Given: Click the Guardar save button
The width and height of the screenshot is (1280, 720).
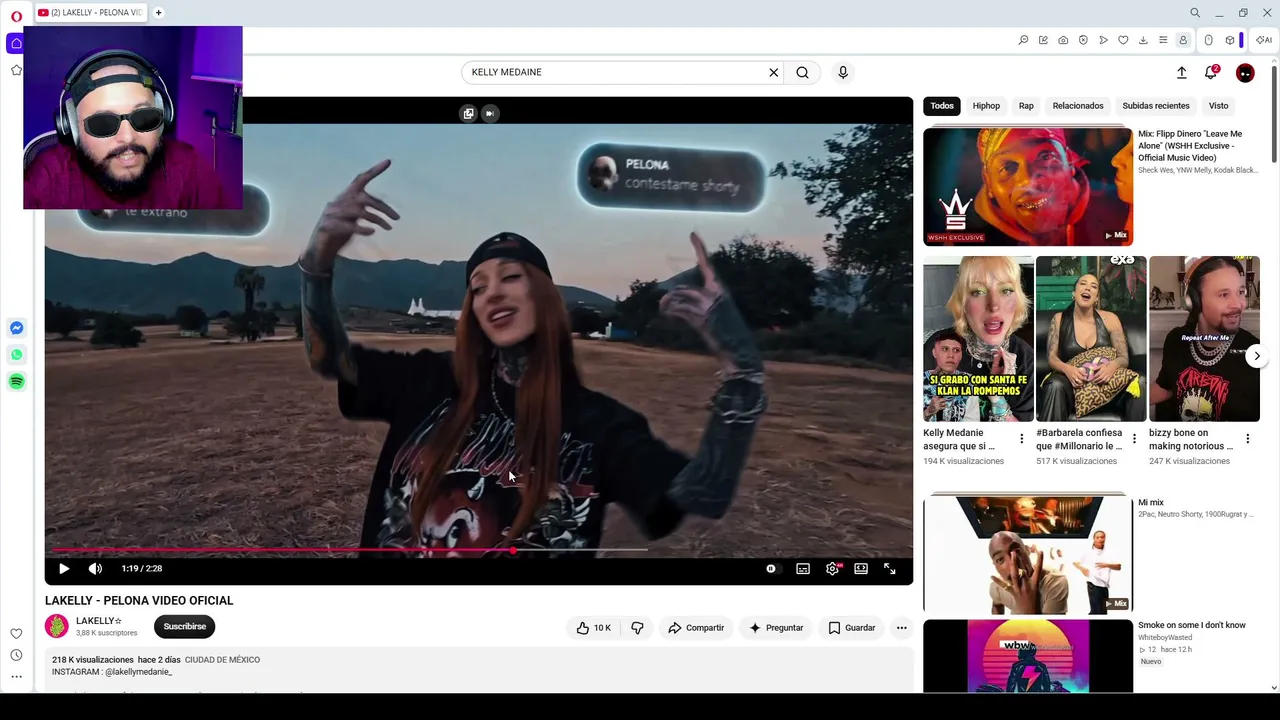Looking at the screenshot, I should point(852,627).
